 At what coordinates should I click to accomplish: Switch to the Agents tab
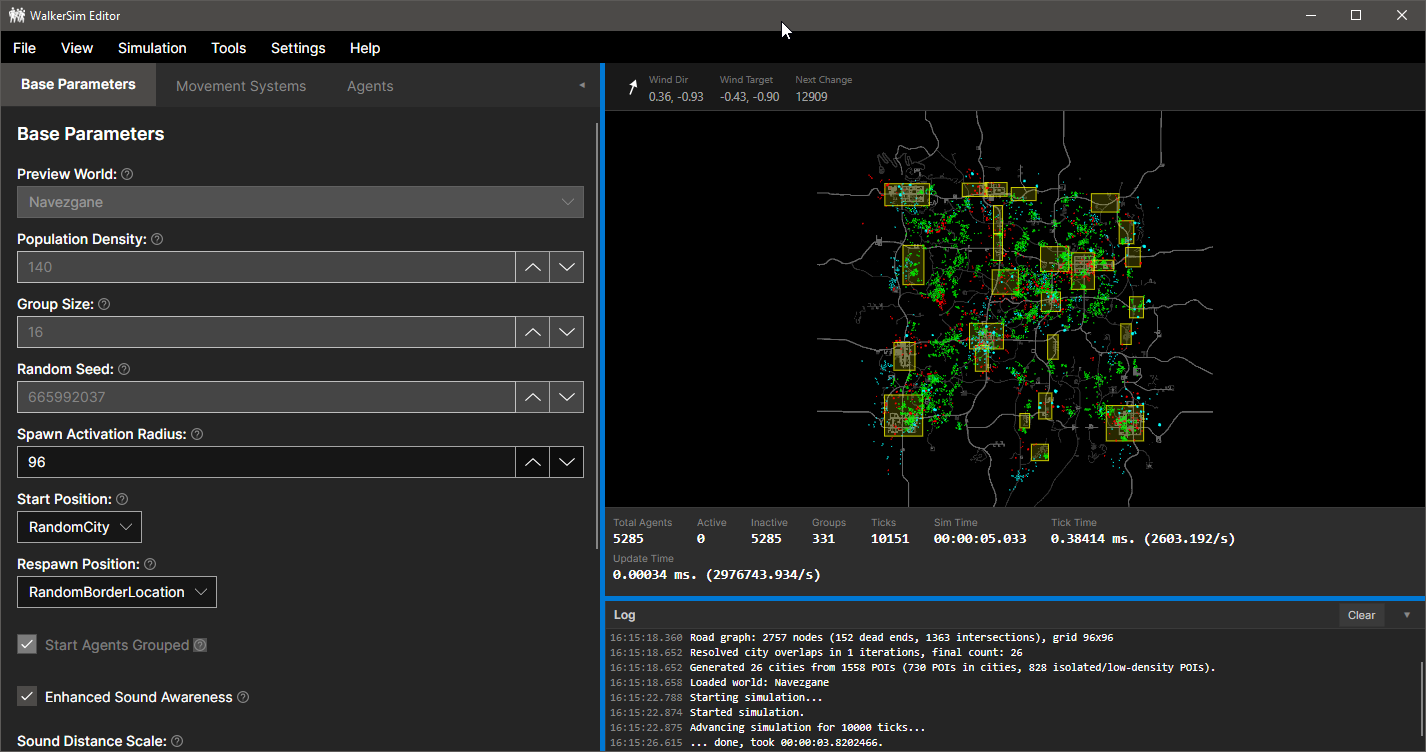point(370,86)
